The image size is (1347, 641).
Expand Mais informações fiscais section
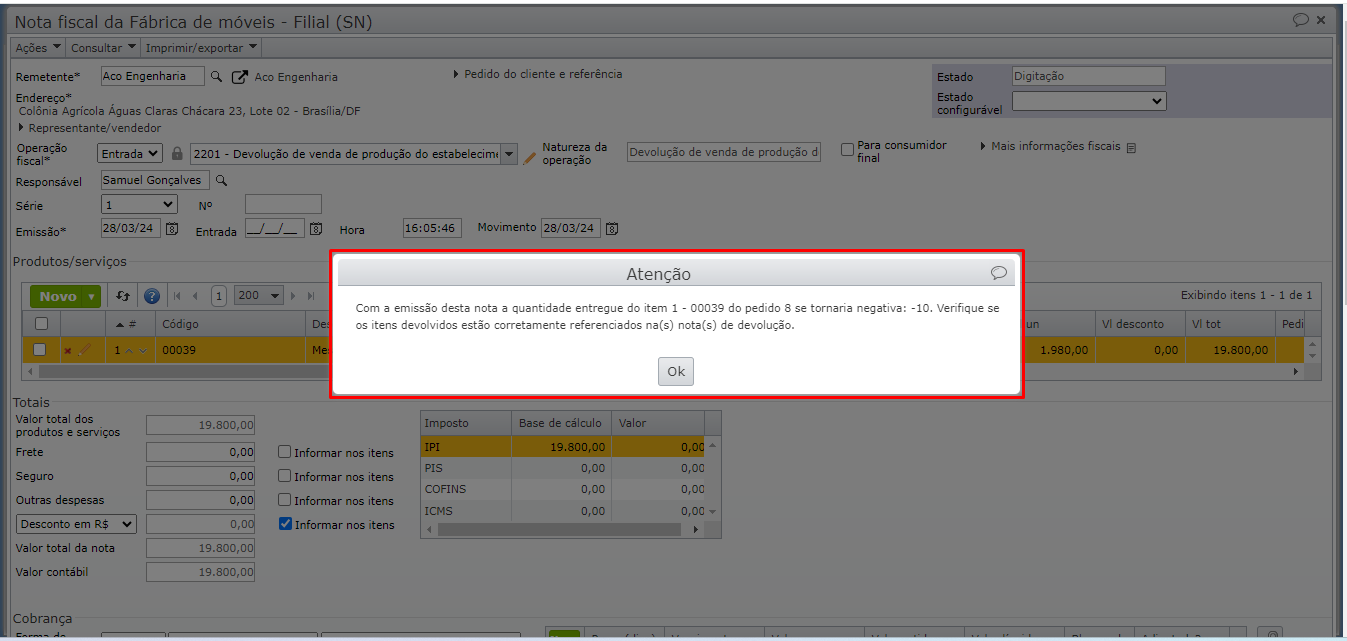pos(1050,147)
